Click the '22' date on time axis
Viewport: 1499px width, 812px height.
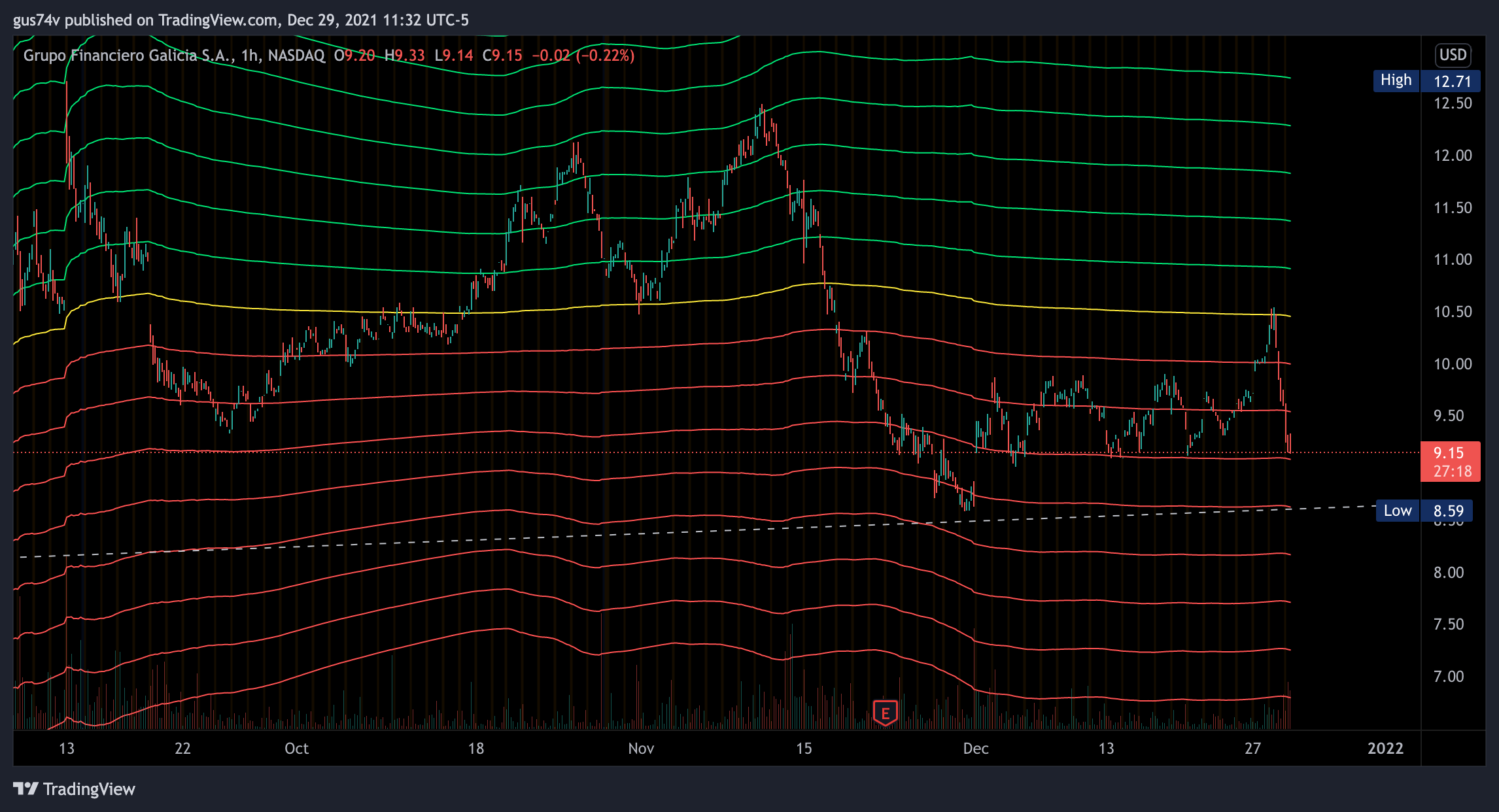pyautogui.click(x=182, y=749)
